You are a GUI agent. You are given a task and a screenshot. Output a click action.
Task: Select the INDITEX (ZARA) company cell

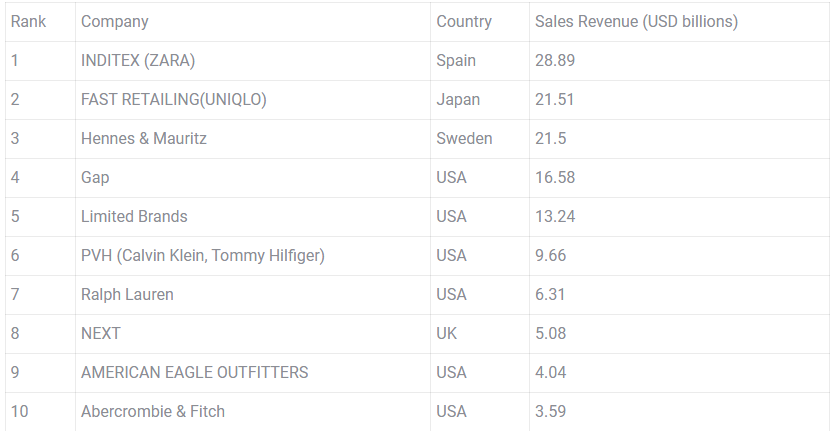pos(138,61)
